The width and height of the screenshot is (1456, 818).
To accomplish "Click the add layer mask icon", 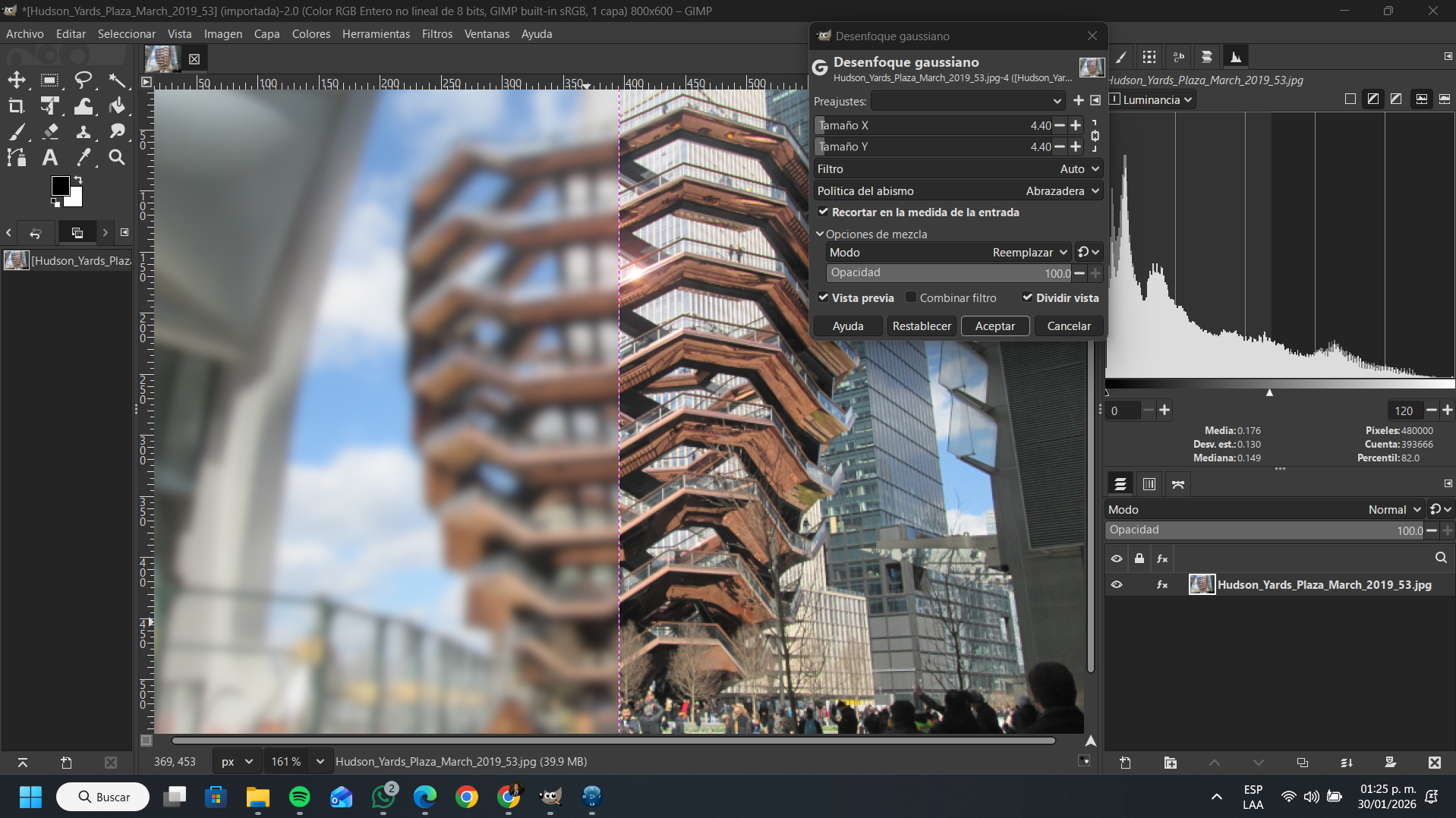I will coord(1390,763).
